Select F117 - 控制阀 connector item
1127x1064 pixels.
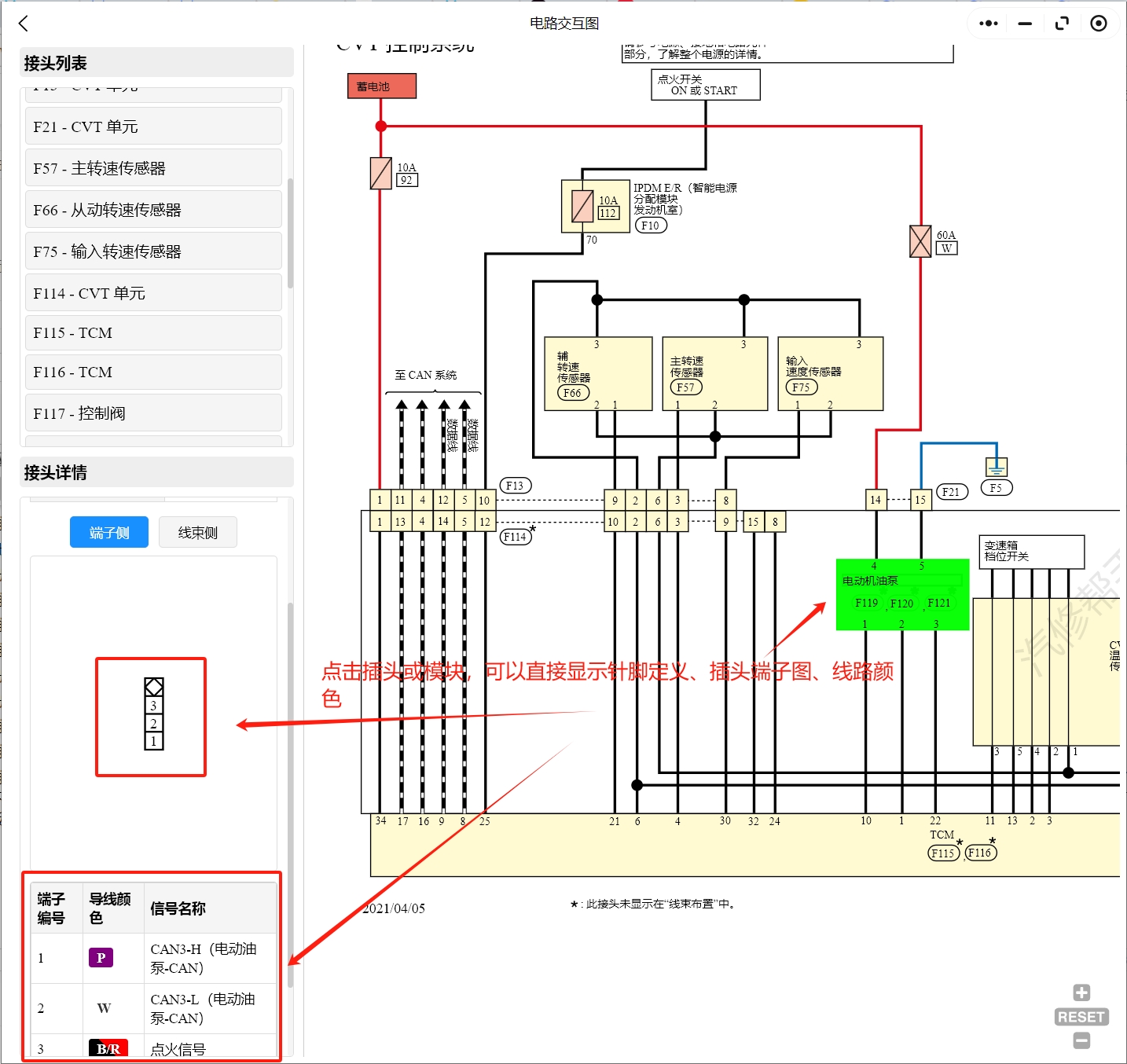tap(153, 413)
